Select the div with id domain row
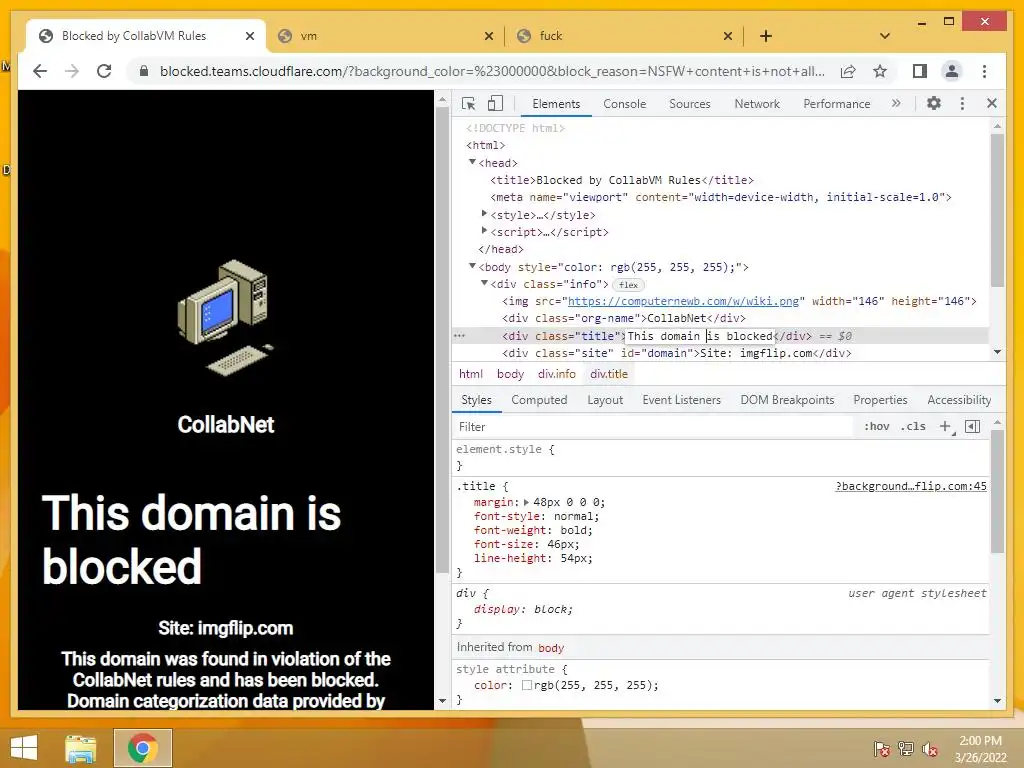Image resolution: width=1024 pixels, height=768 pixels. tap(720, 353)
